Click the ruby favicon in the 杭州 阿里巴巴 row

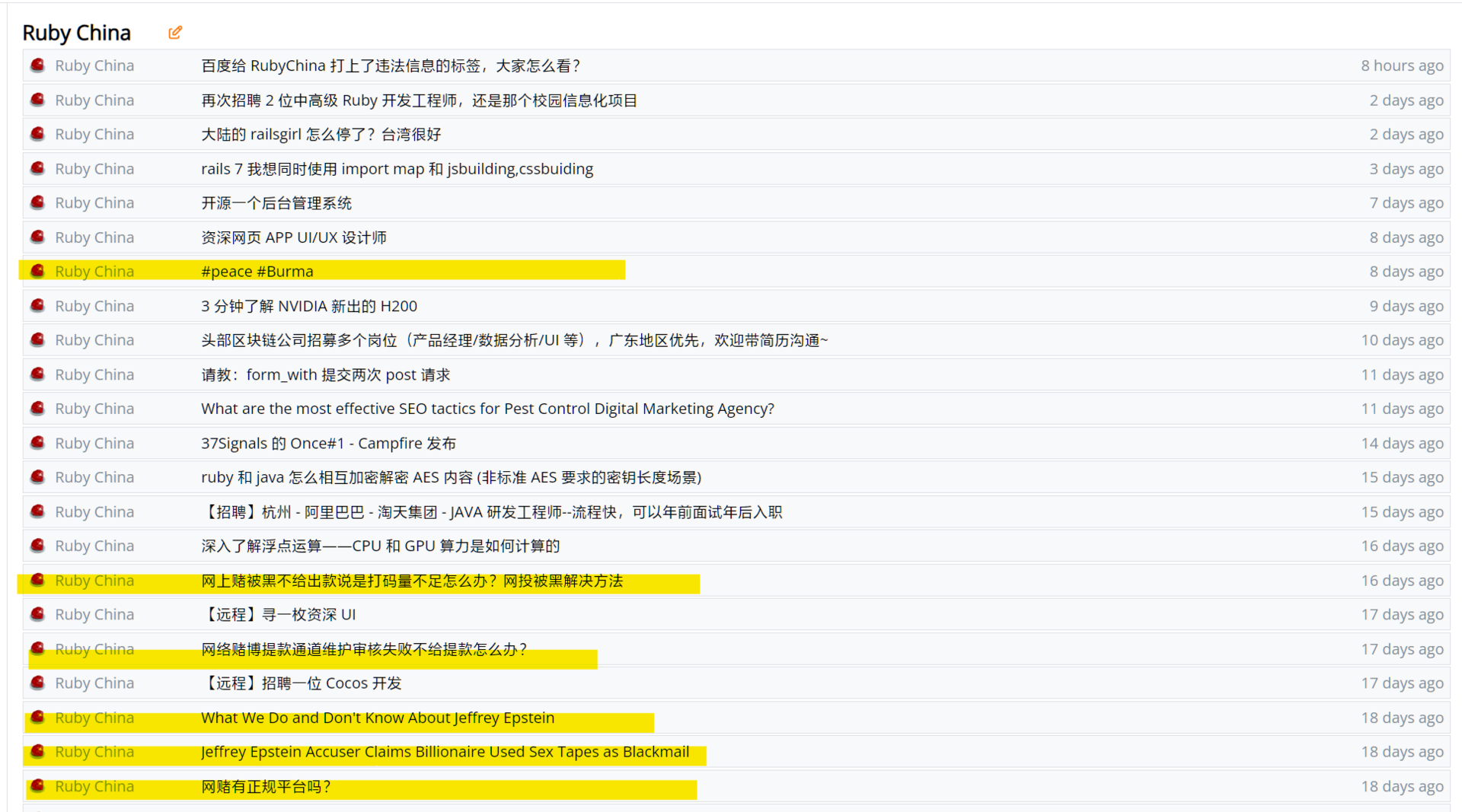[x=37, y=511]
